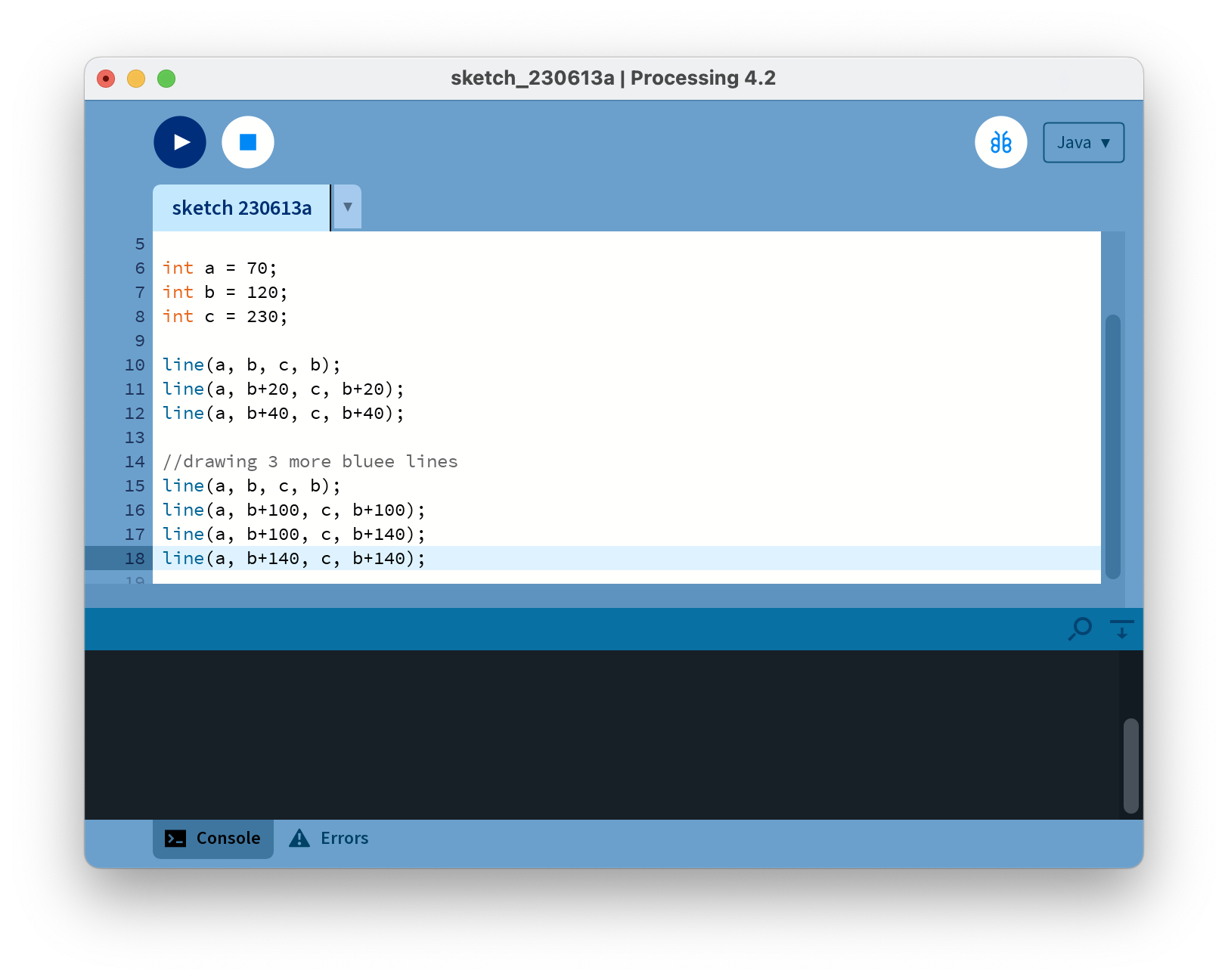Click the Errors warning triangle icon
The height and width of the screenshot is (980, 1228).
pos(299,838)
